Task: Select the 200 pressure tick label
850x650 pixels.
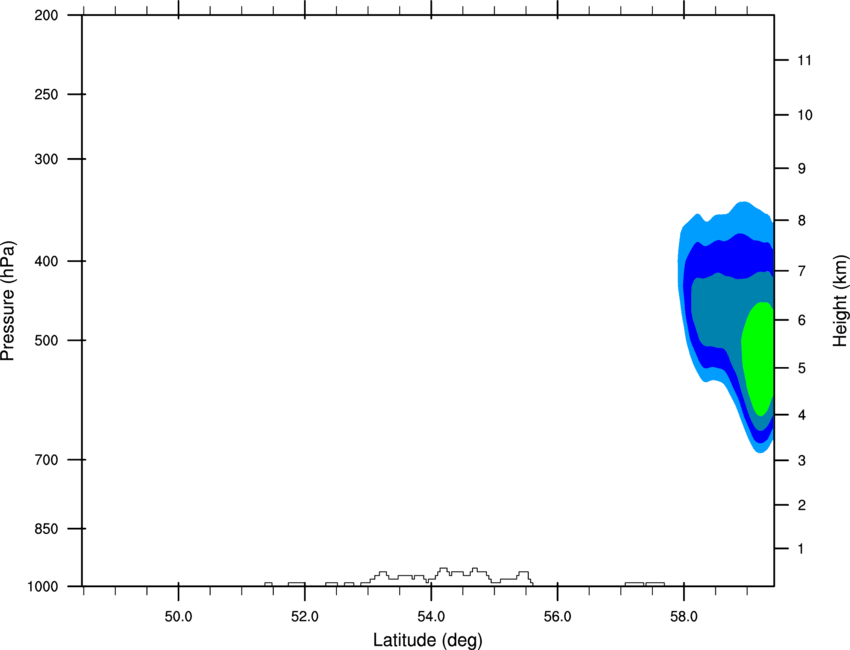Action: pos(46,15)
